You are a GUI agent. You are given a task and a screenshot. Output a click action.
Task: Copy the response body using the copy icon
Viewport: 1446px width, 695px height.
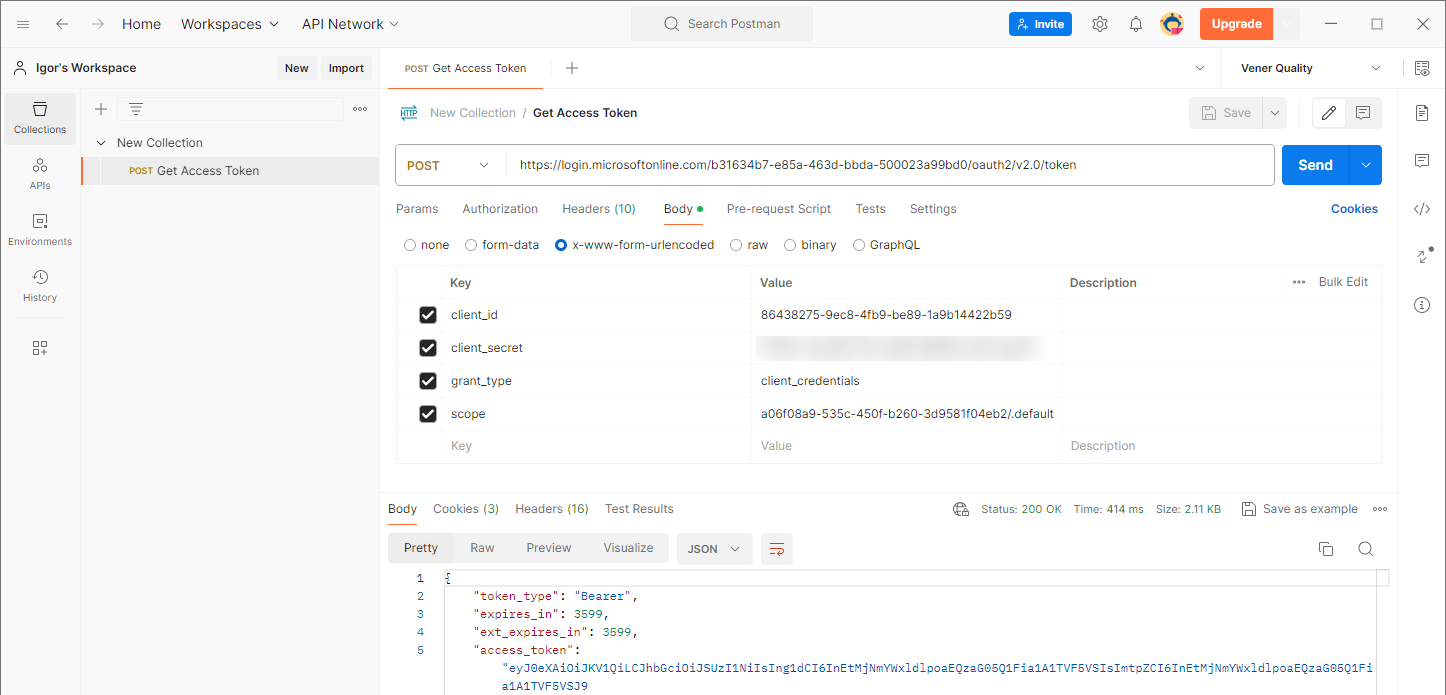(x=1326, y=548)
